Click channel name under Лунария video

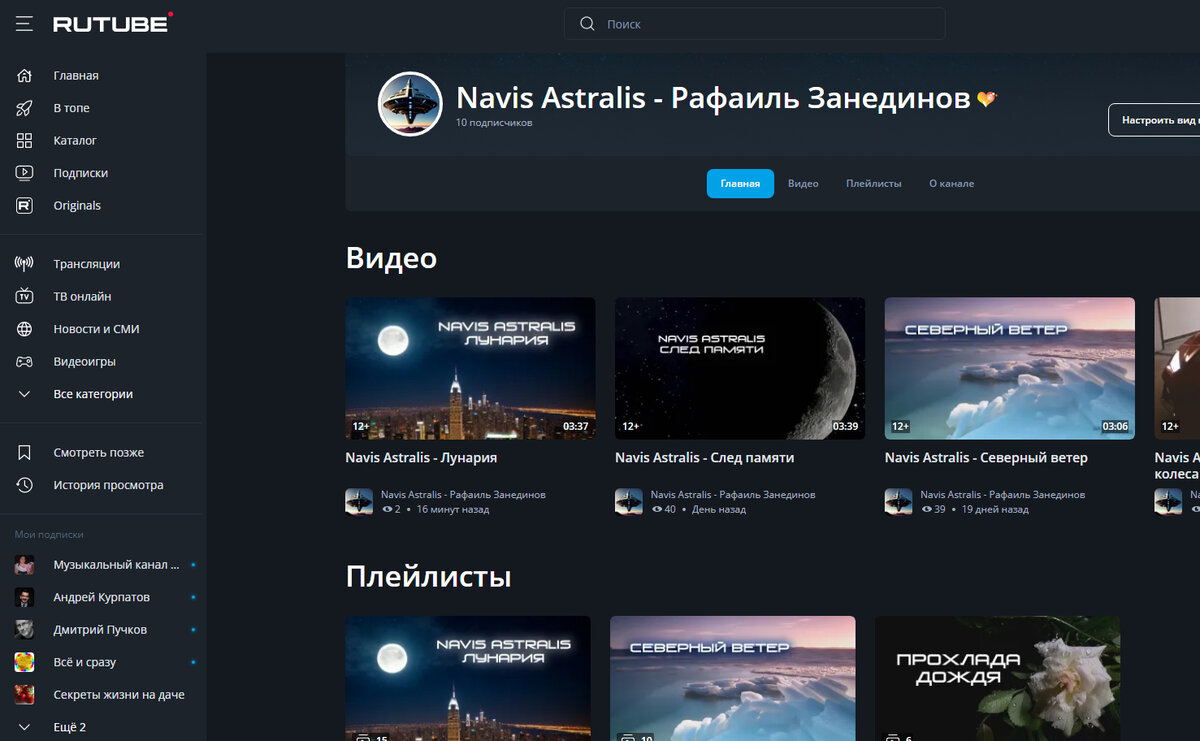pos(463,495)
